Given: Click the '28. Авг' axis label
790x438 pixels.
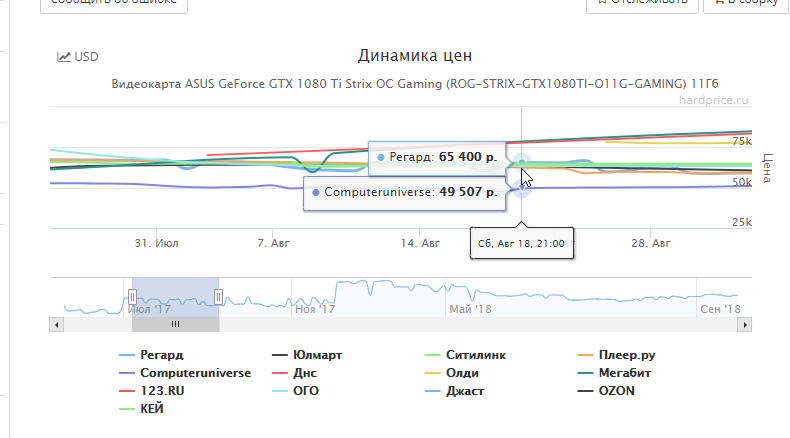Looking at the screenshot, I should point(651,243).
